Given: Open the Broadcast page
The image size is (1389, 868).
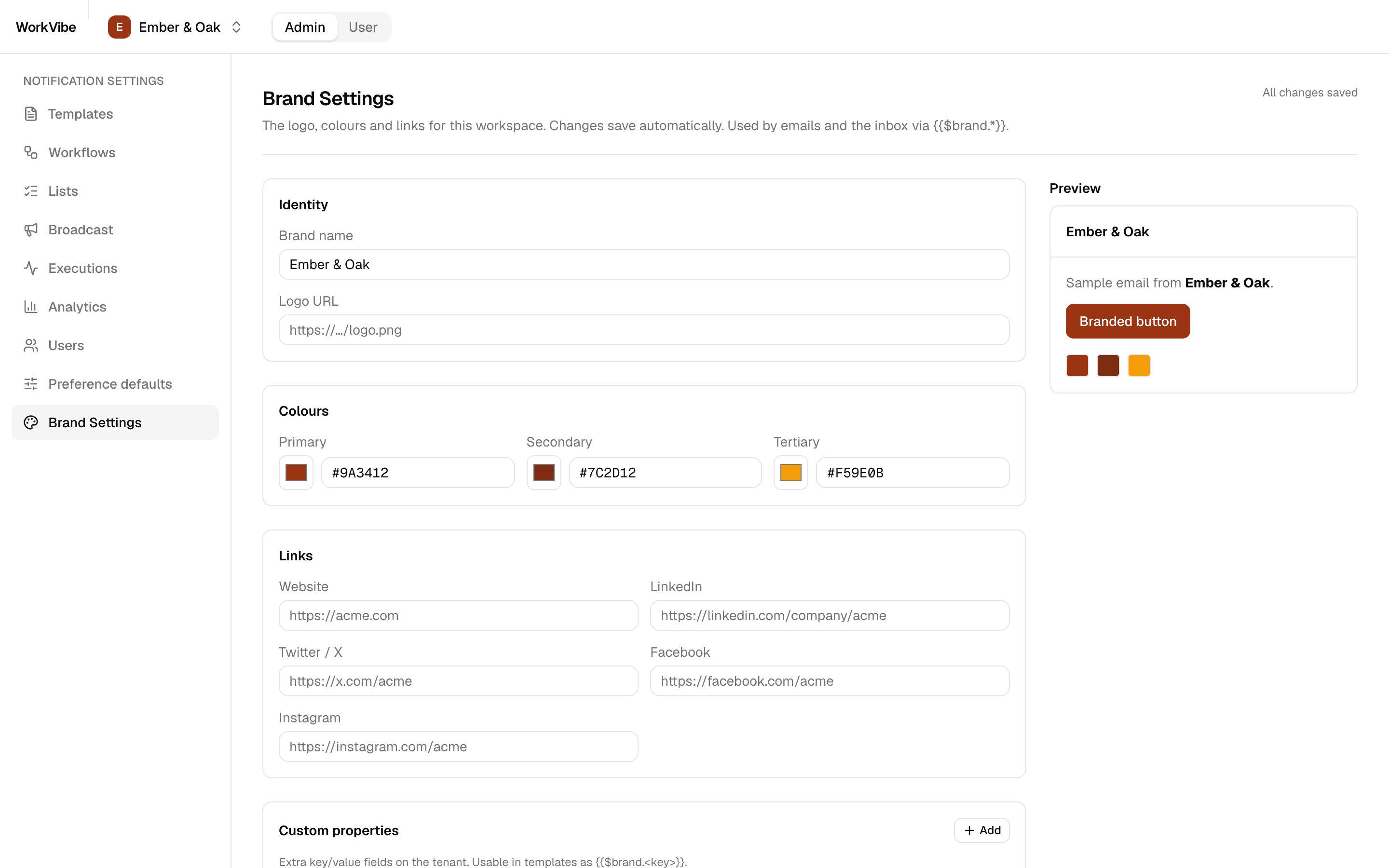Looking at the screenshot, I should click(115, 230).
